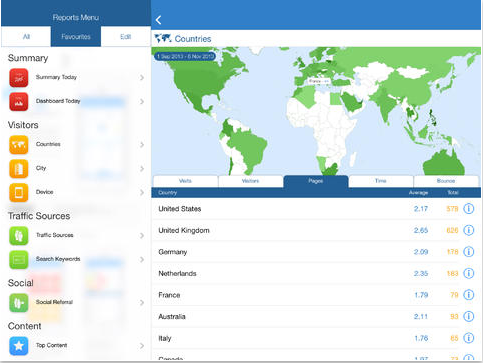Select the Germany country name
This screenshot has height=363, width=483.
pyautogui.click(x=173, y=252)
